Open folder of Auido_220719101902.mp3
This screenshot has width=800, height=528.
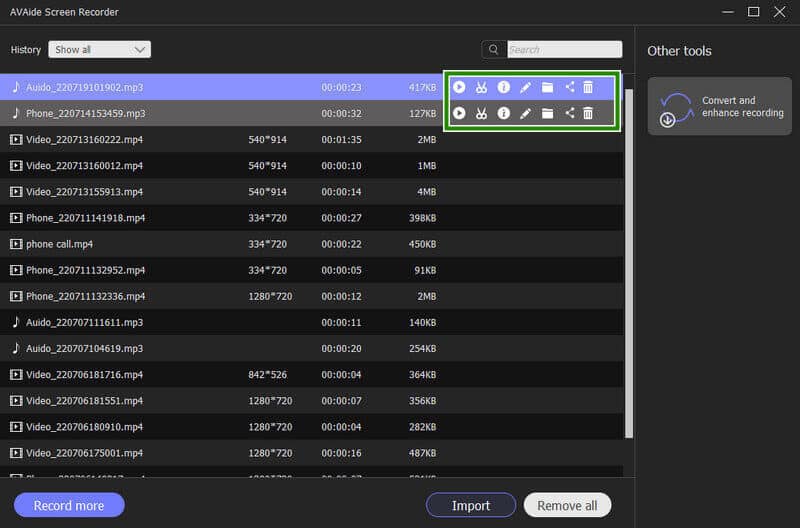pos(548,87)
